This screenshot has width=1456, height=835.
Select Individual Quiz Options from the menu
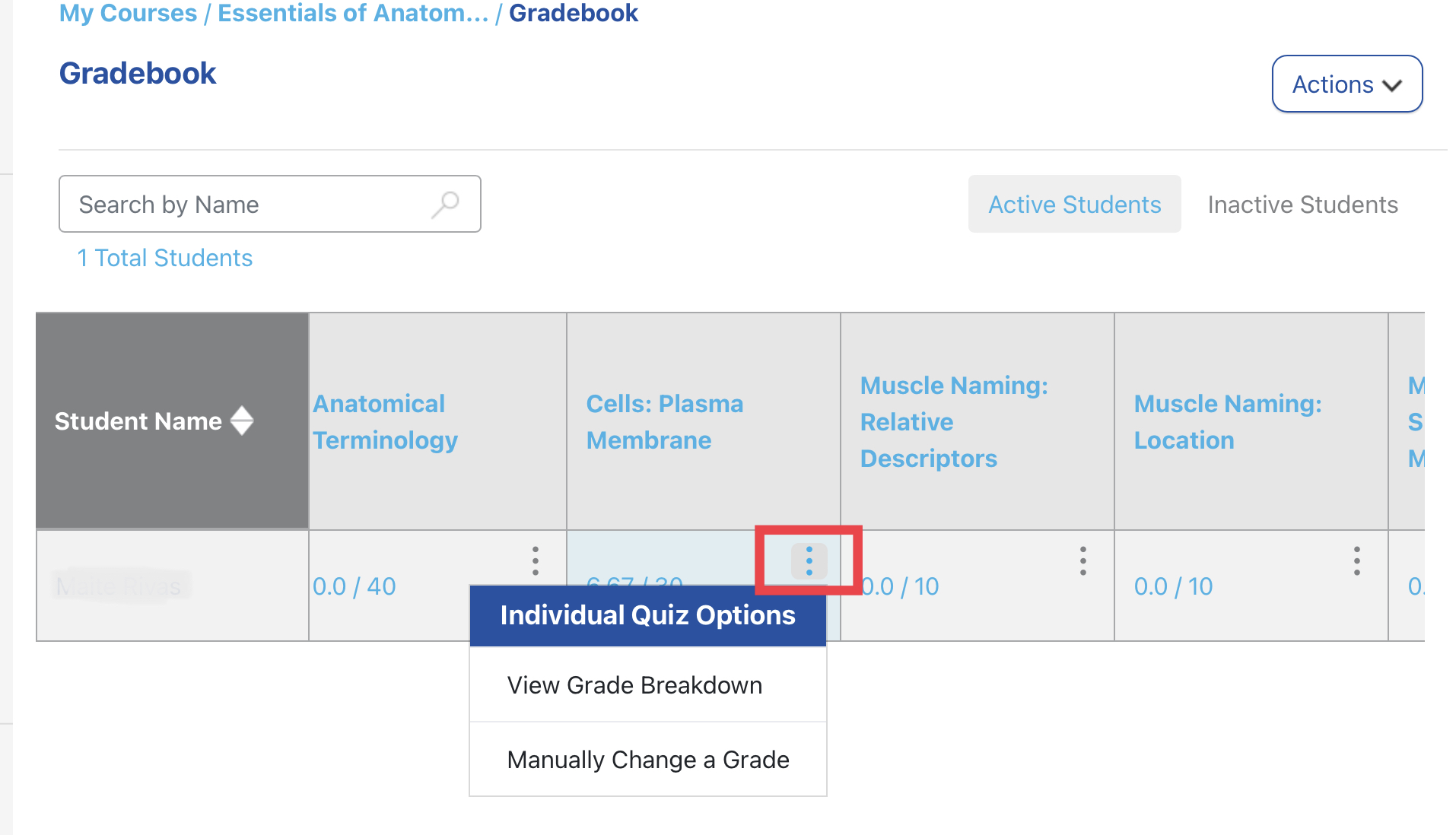click(647, 615)
